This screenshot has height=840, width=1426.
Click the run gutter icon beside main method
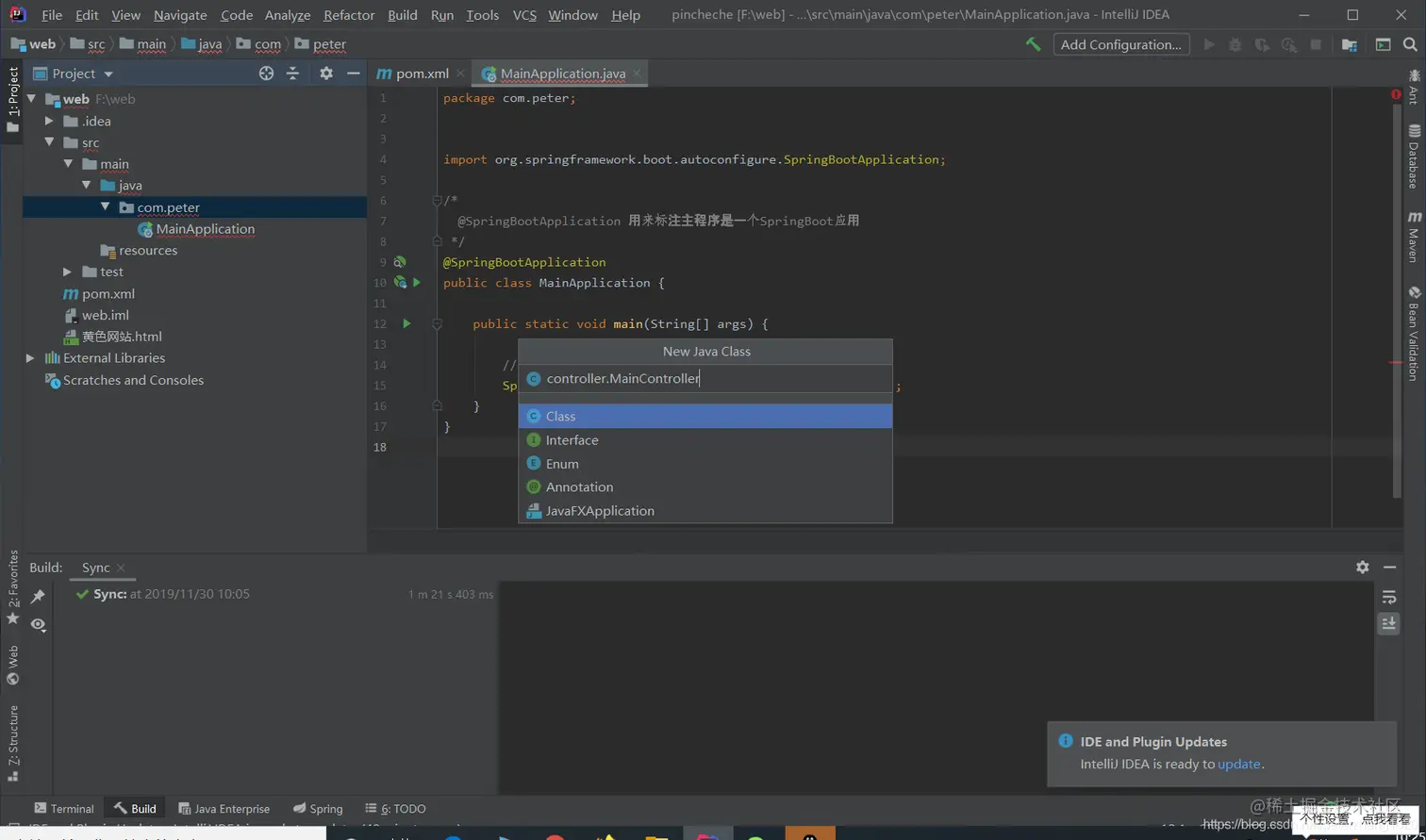tap(406, 323)
